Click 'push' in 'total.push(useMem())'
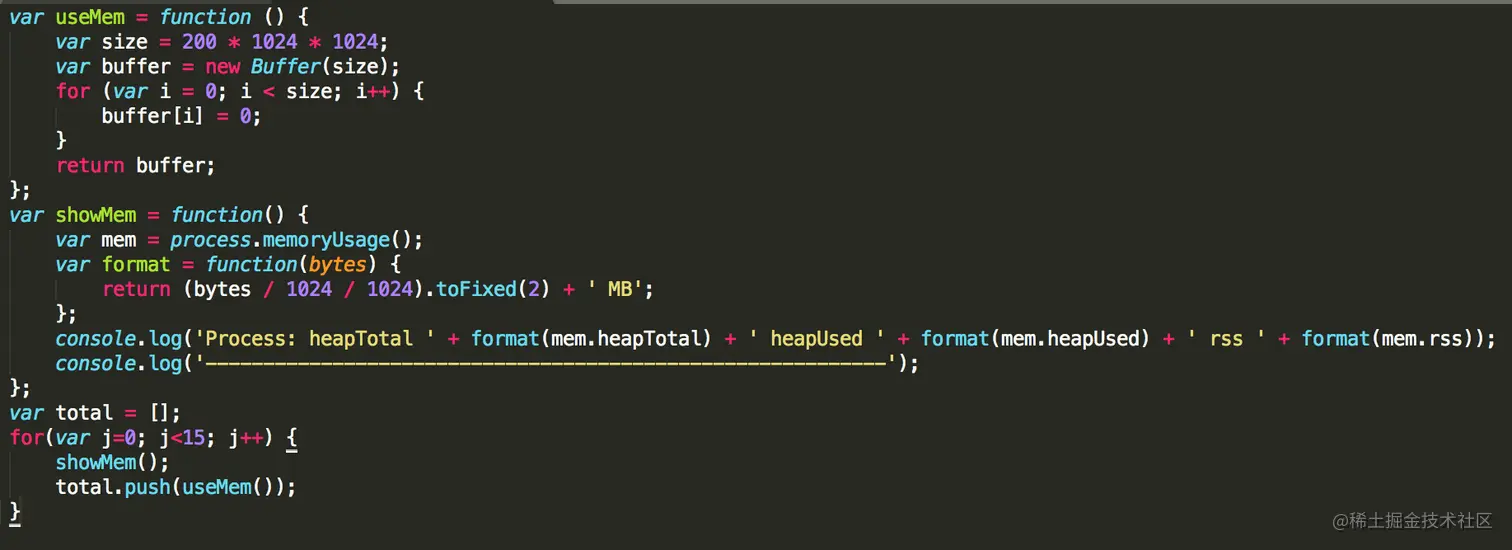This screenshot has width=1512, height=550. coord(148,487)
